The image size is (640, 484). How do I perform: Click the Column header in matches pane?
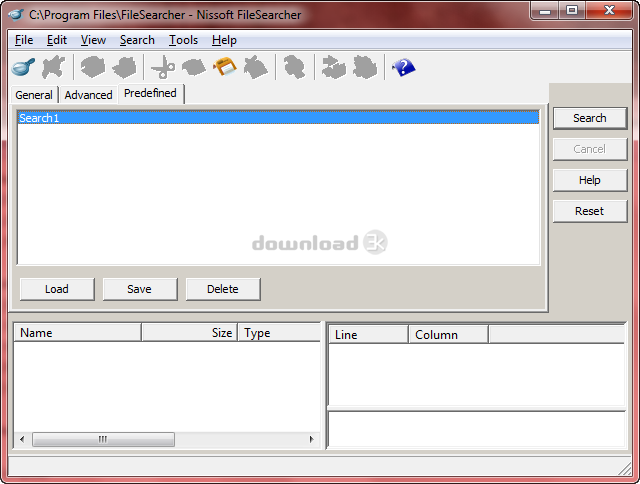(x=449, y=335)
